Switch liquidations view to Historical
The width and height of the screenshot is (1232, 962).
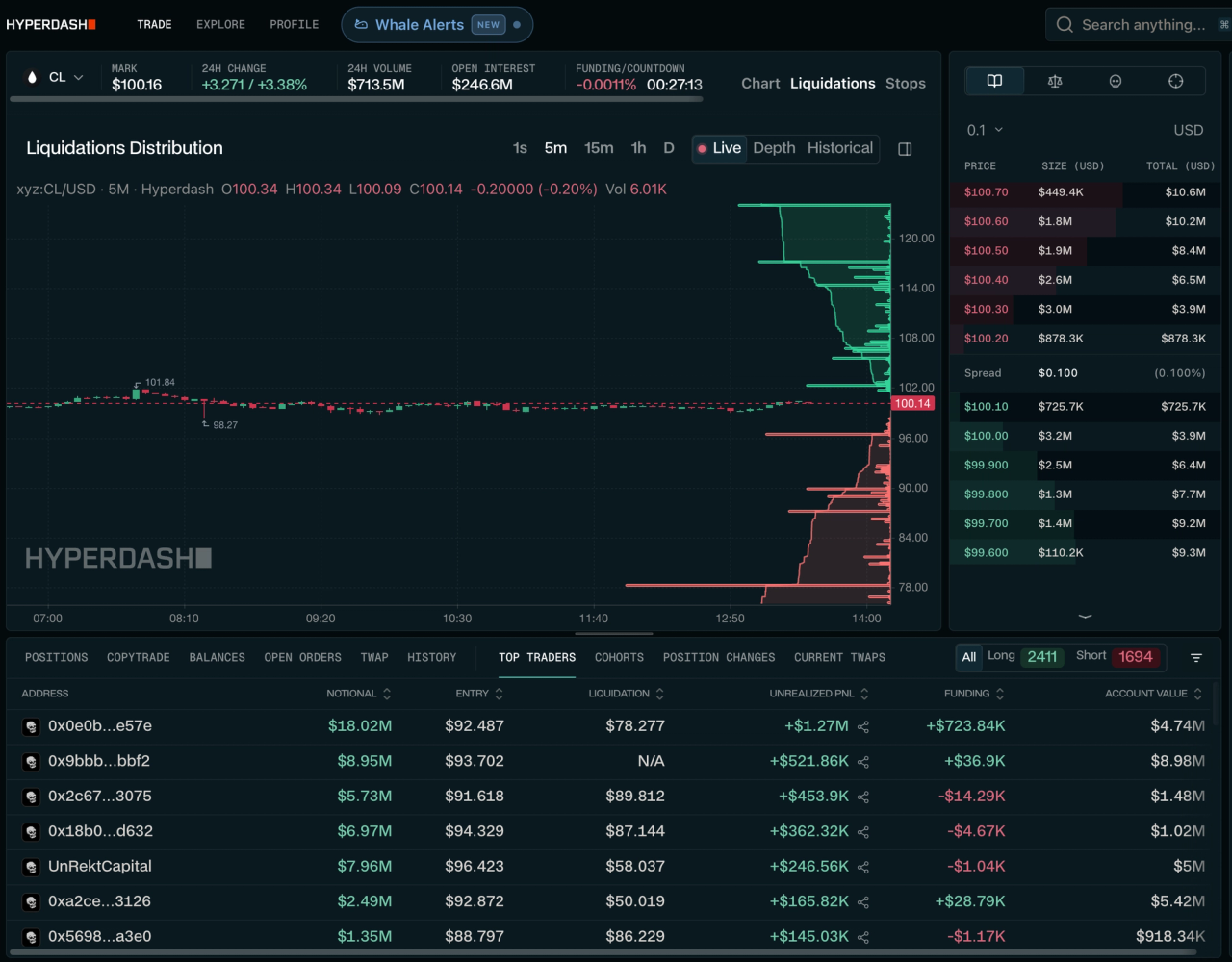coord(840,148)
